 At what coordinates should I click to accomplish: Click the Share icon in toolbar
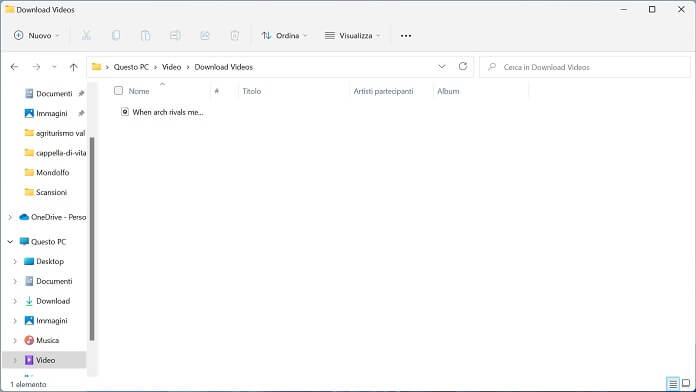[x=205, y=36]
